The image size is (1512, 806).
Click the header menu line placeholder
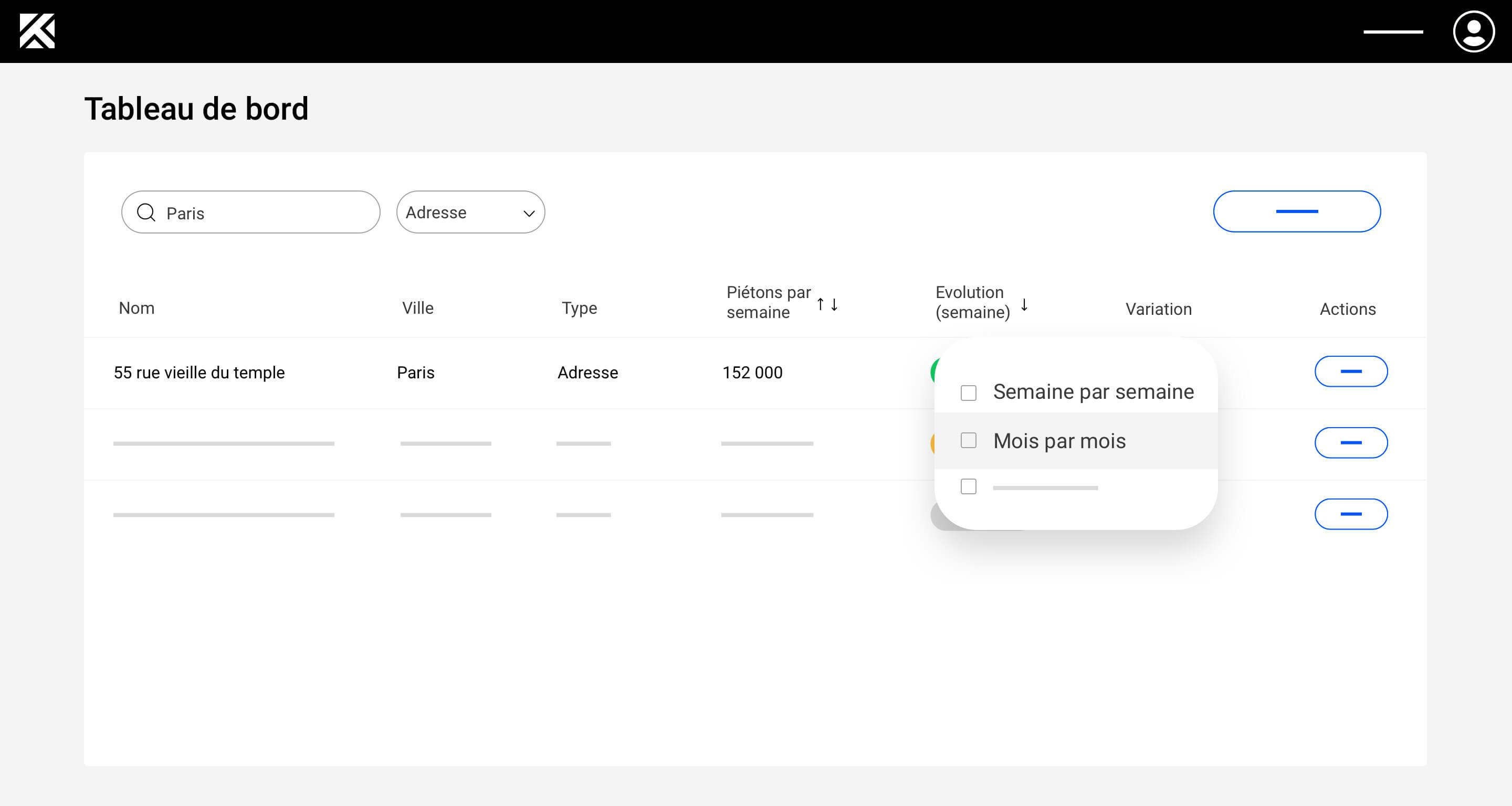(x=1393, y=31)
